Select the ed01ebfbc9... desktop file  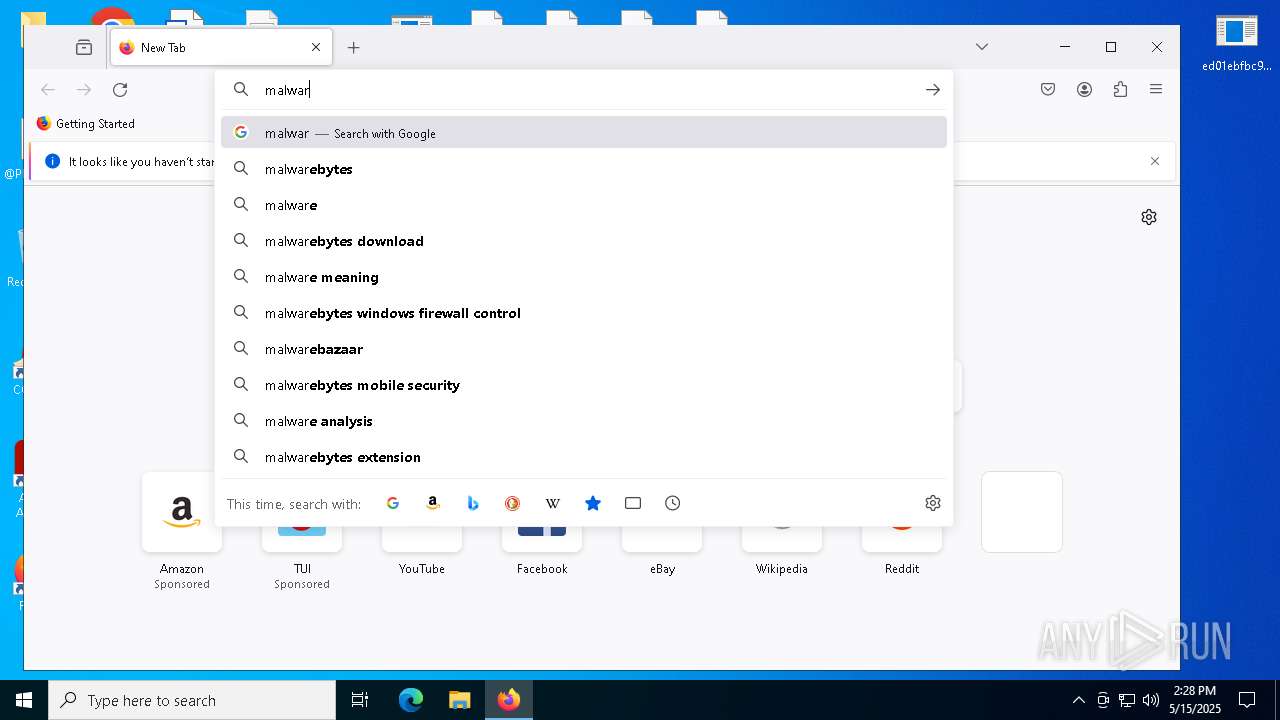tap(1237, 44)
